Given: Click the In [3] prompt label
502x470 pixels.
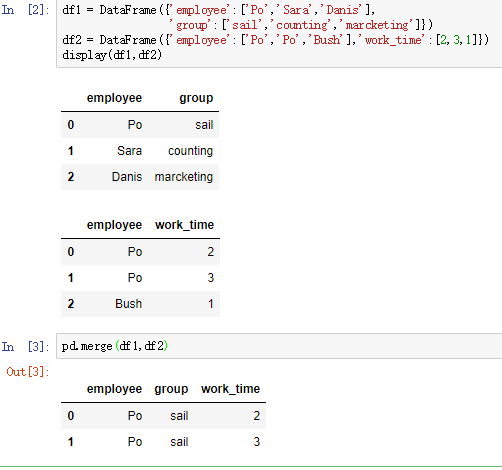Looking at the screenshot, I should [x=25, y=347].
